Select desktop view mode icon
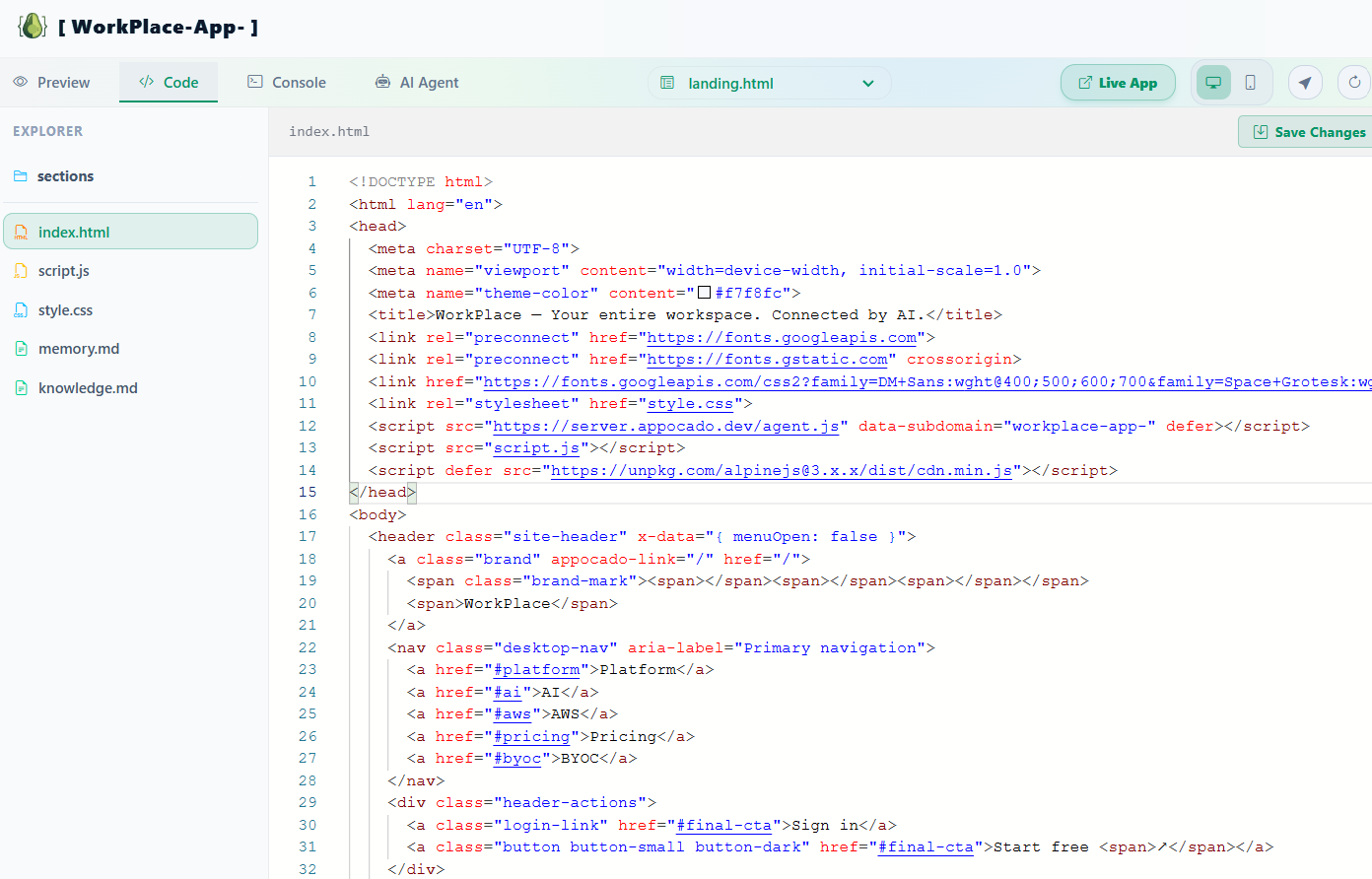The image size is (1372, 879). (1213, 83)
